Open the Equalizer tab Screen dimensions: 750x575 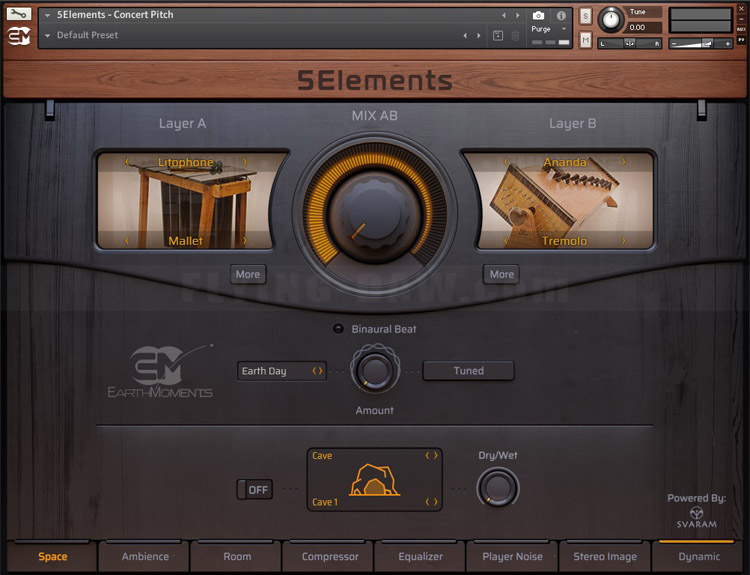click(x=420, y=556)
